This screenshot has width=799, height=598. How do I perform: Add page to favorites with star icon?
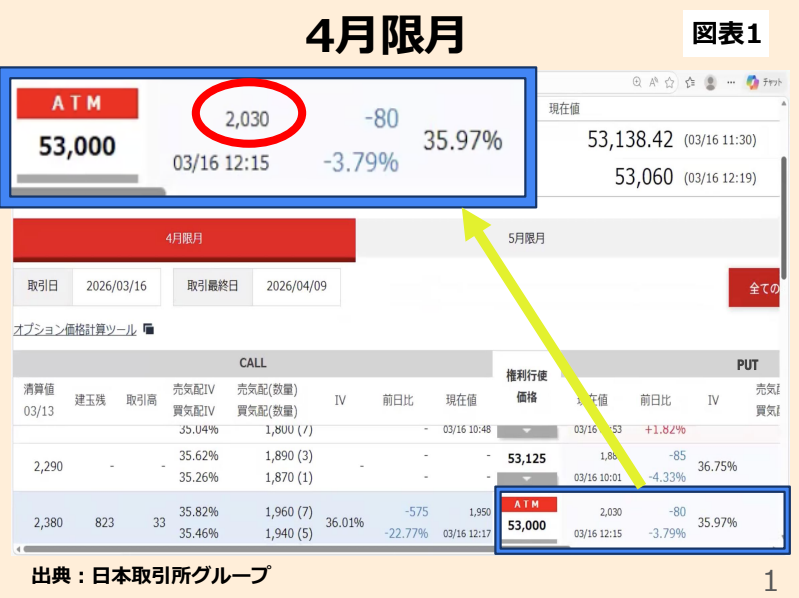(669, 83)
